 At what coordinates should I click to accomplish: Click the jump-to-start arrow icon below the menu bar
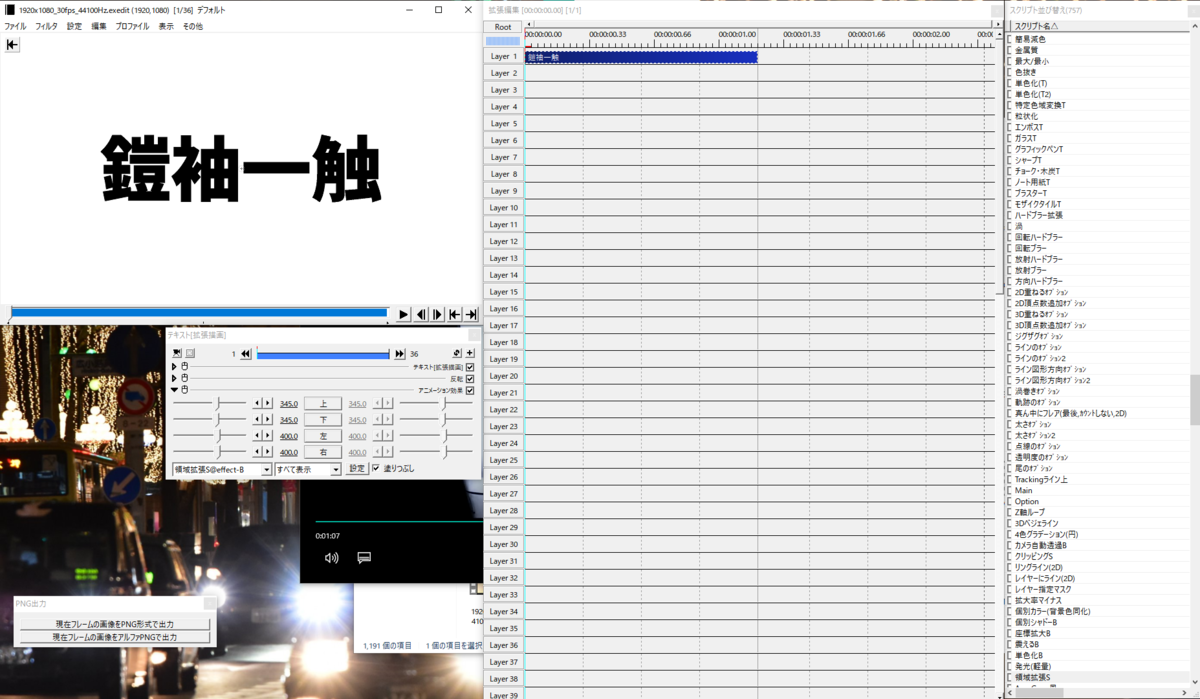coord(12,44)
